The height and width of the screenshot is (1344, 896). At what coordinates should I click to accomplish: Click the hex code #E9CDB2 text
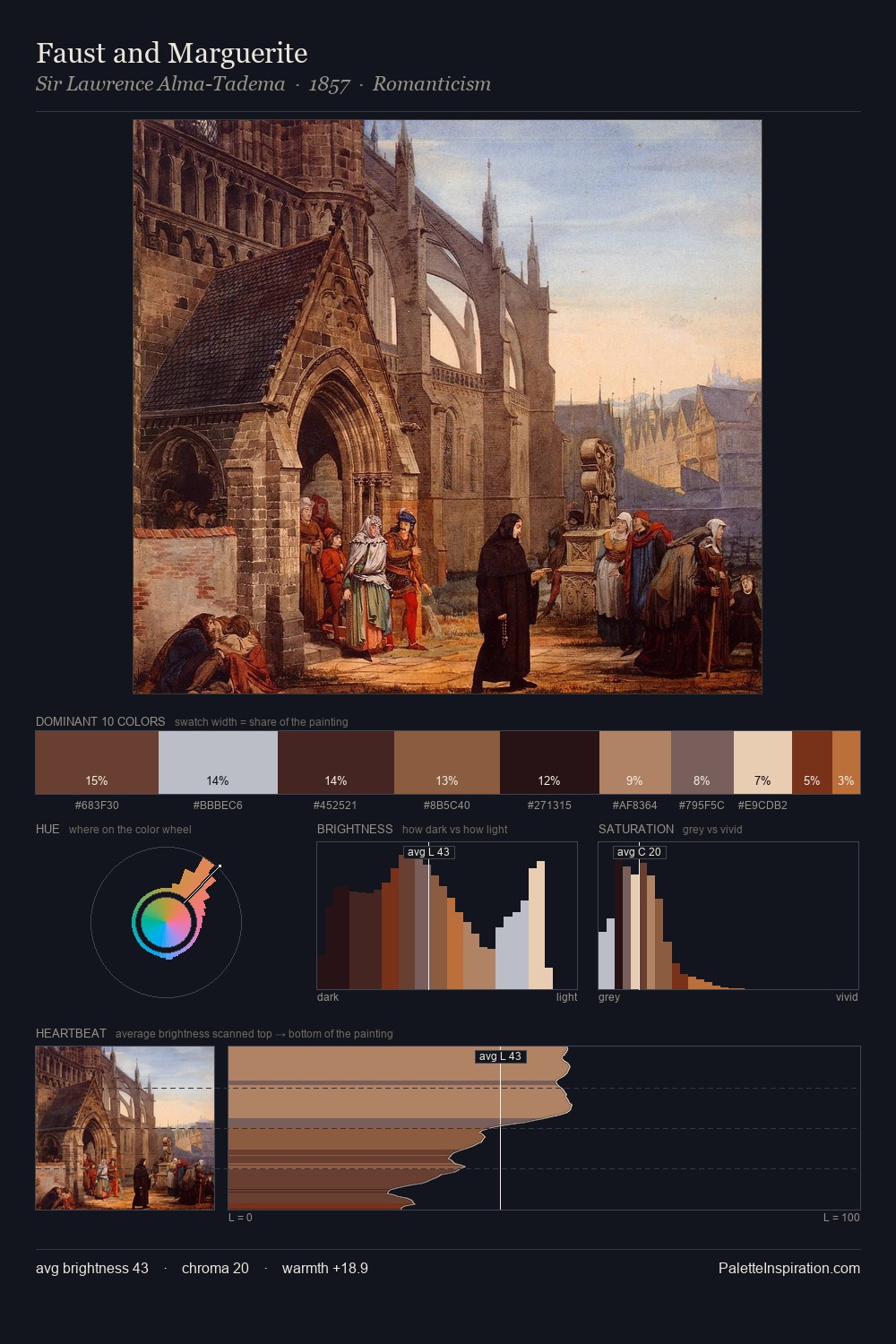pos(762,806)
